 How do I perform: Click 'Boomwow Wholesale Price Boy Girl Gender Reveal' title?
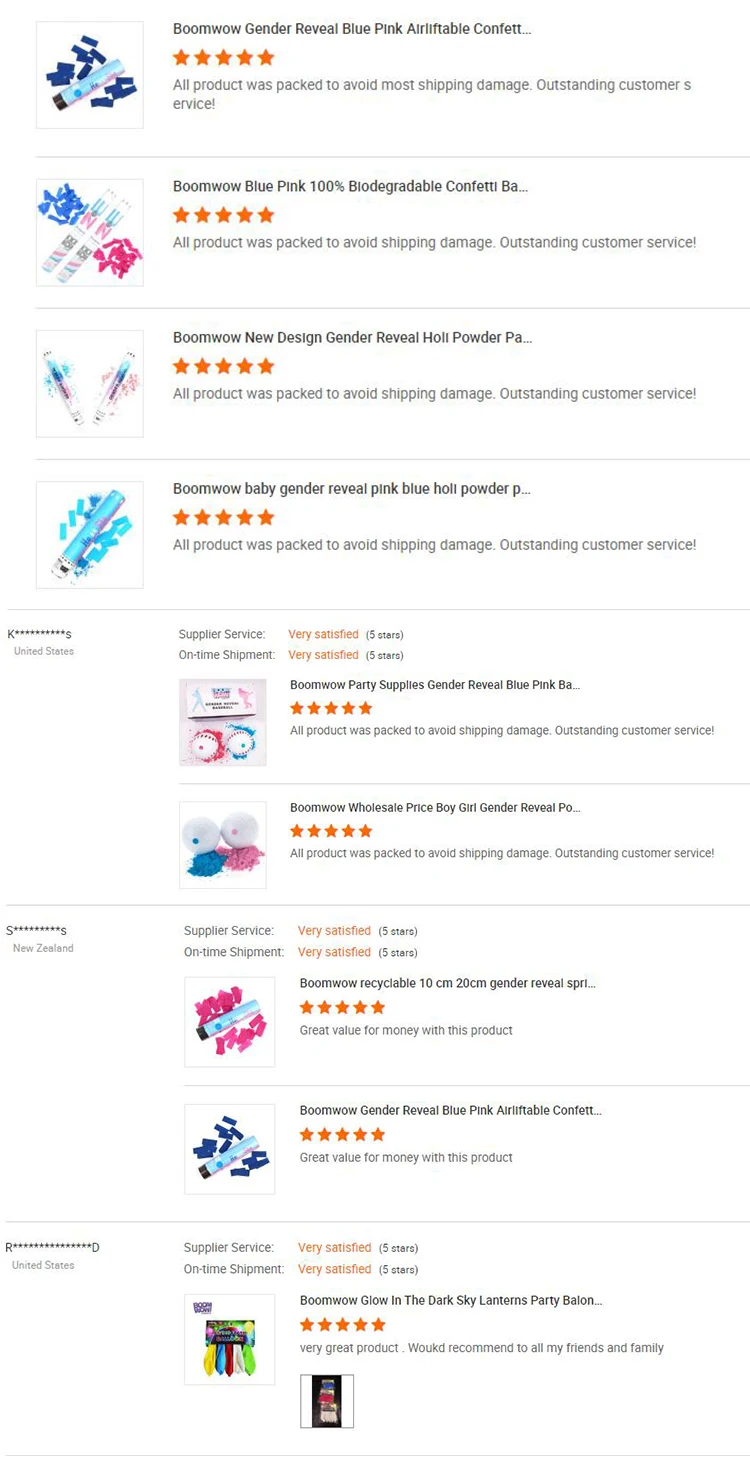[435, 808]
